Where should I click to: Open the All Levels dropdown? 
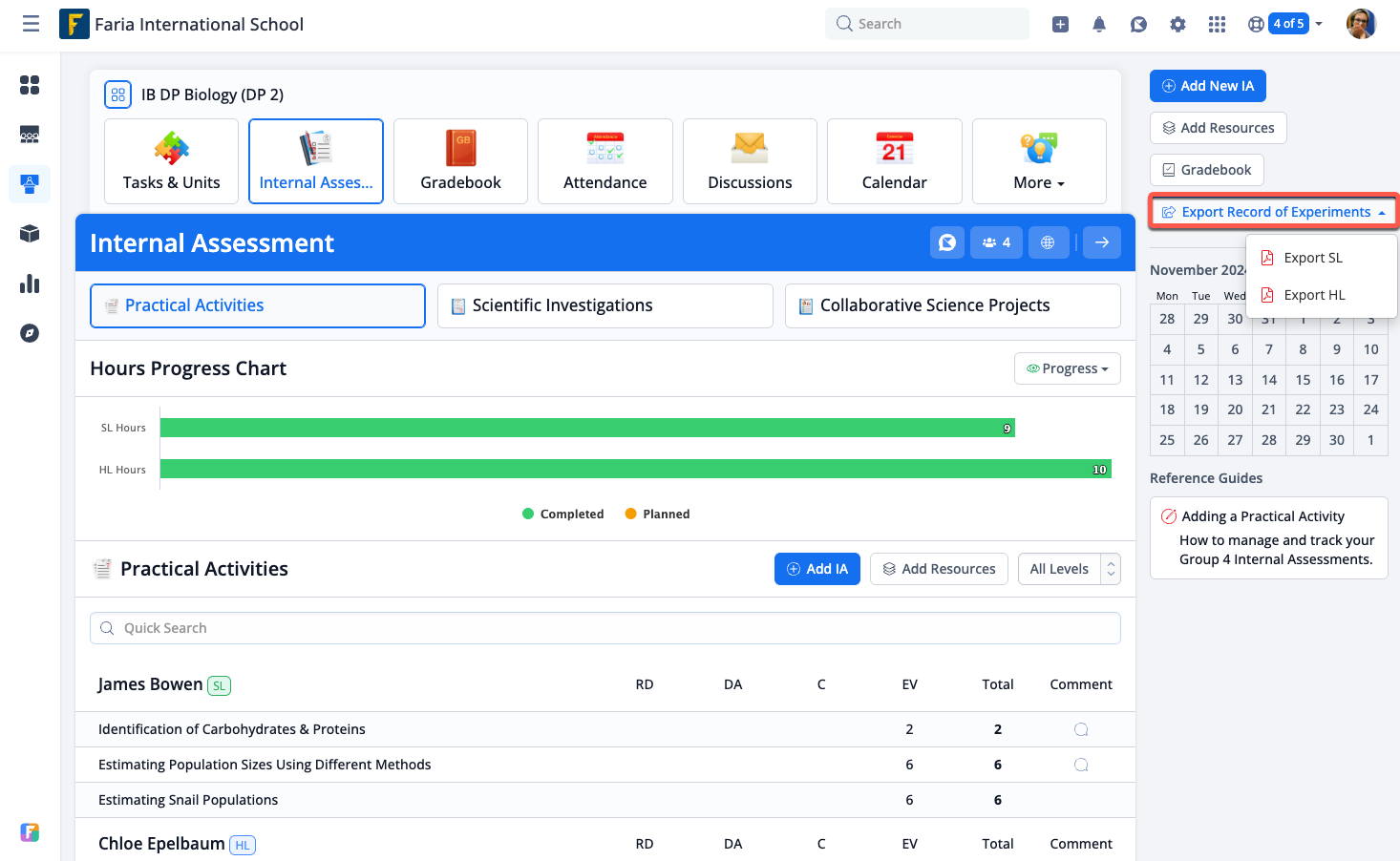(1070, 569)
